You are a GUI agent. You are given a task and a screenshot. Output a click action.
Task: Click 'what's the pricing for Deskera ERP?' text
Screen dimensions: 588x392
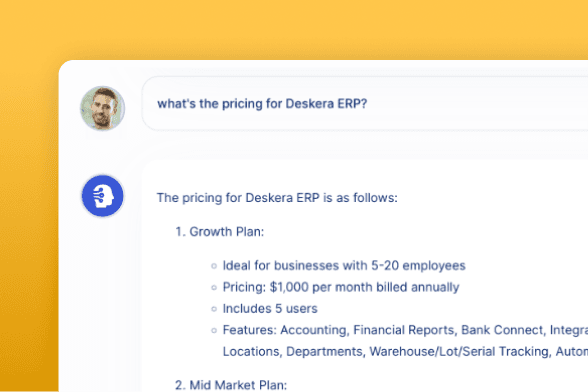click(x=262, y=104)
